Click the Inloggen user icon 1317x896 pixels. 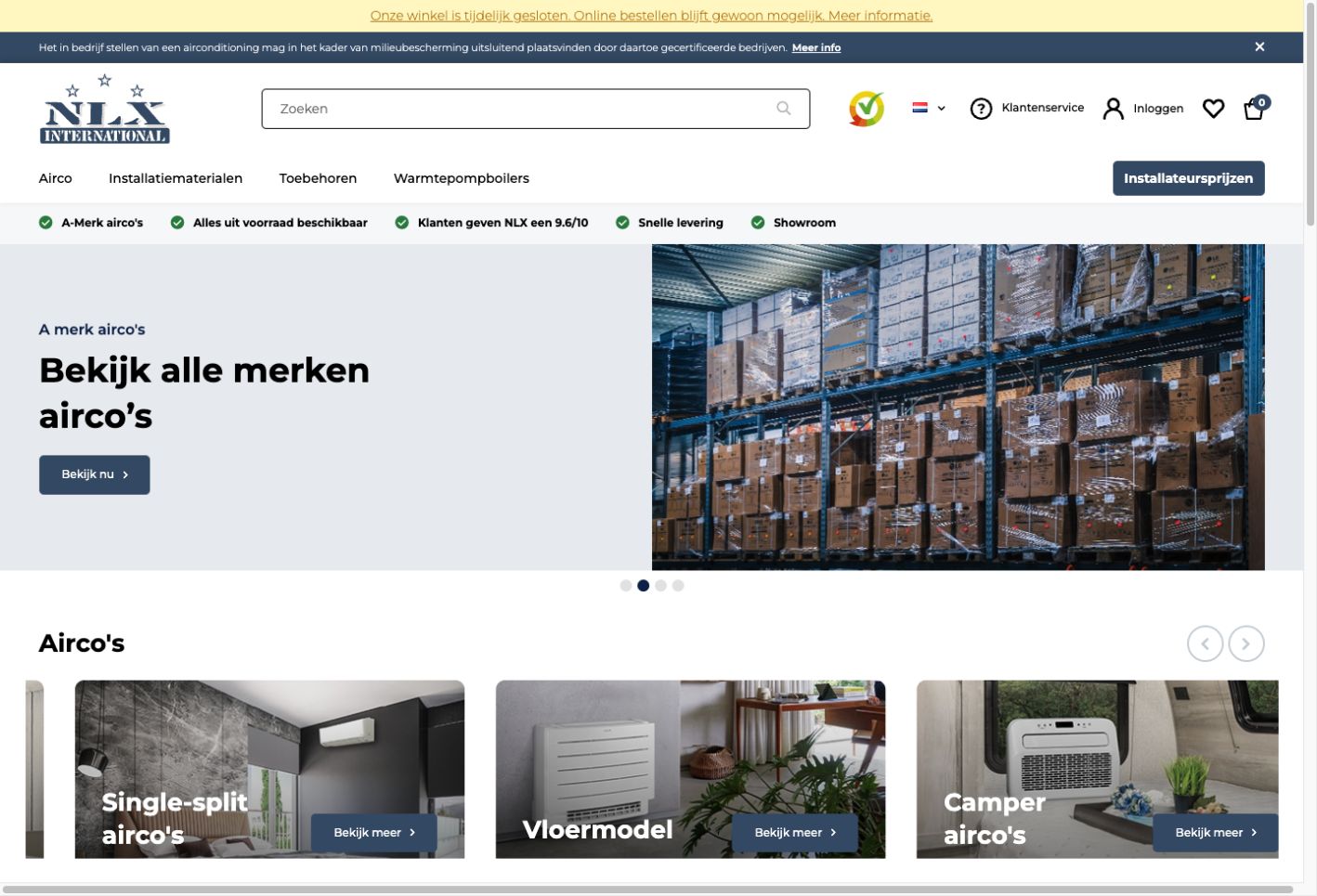(x=1113, y=109)
